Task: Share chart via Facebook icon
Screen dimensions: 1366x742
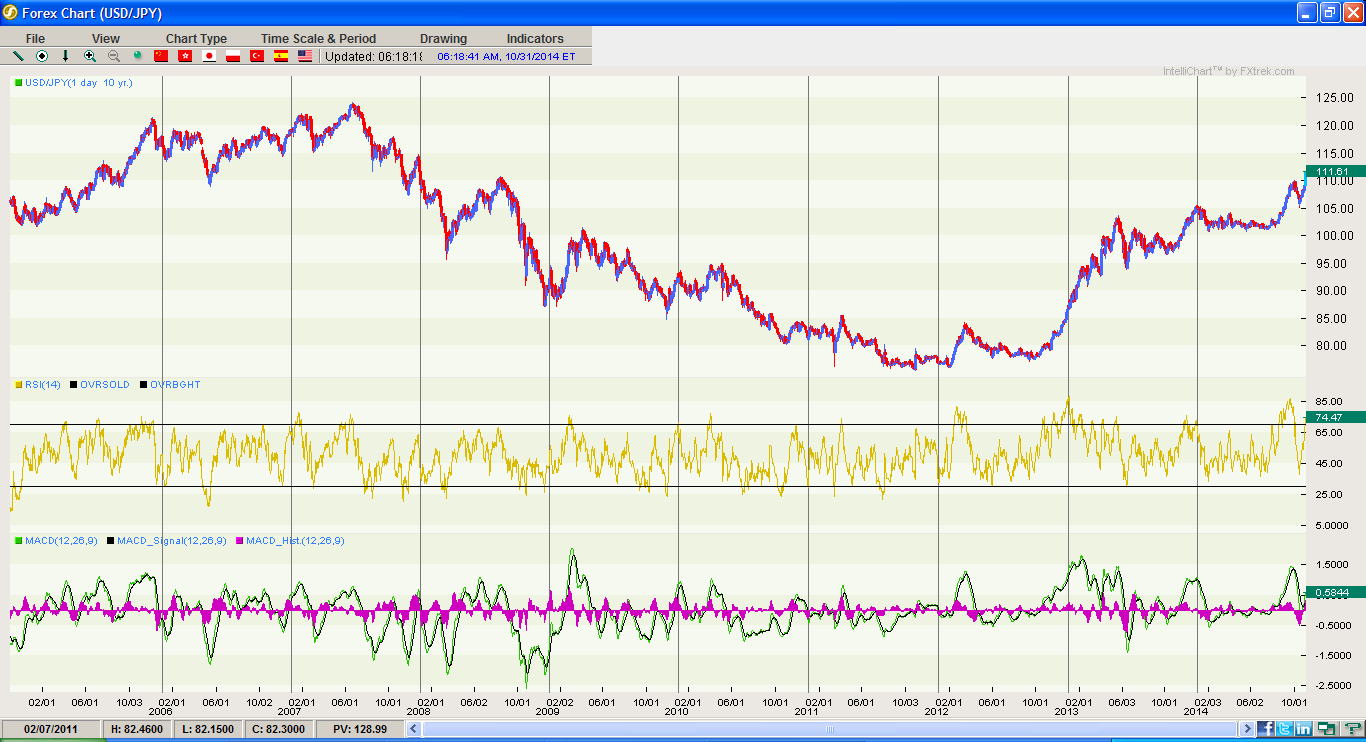Action: (1265, 729)
